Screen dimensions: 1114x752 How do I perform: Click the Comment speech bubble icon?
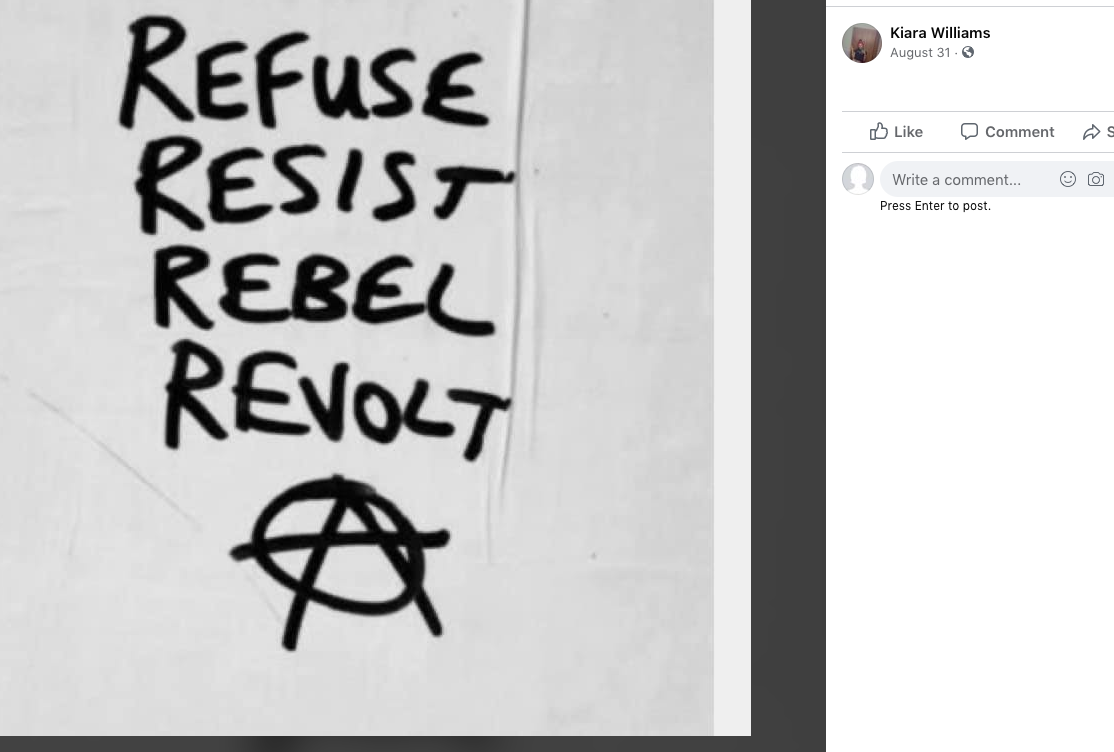(x=969, y=132)
